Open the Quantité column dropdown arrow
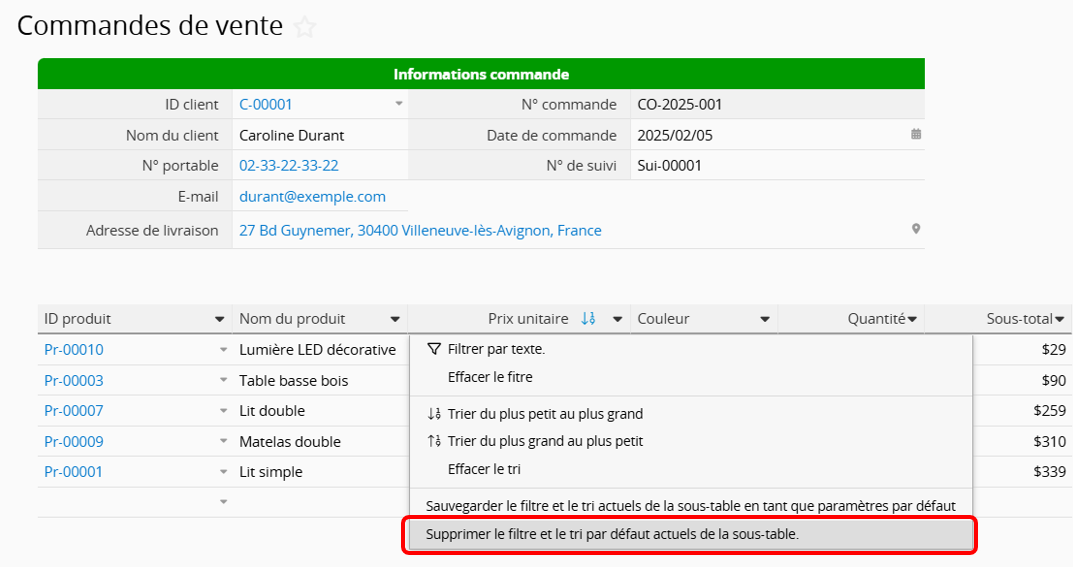Viewport: 1073px width, 567px height. (x=912, y=319)
